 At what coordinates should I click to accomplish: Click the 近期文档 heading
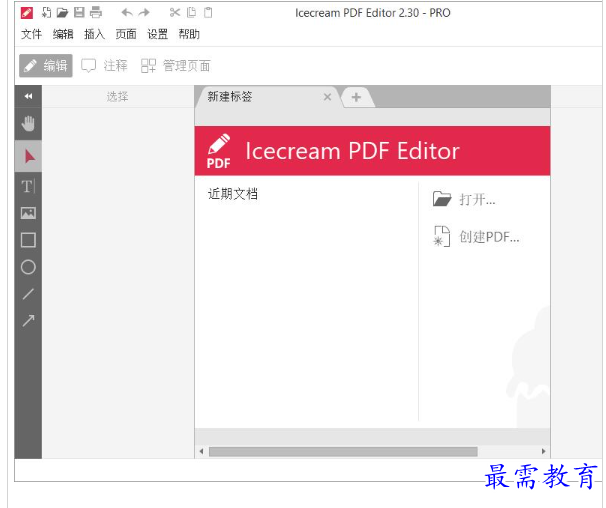[x=233, y=194]
